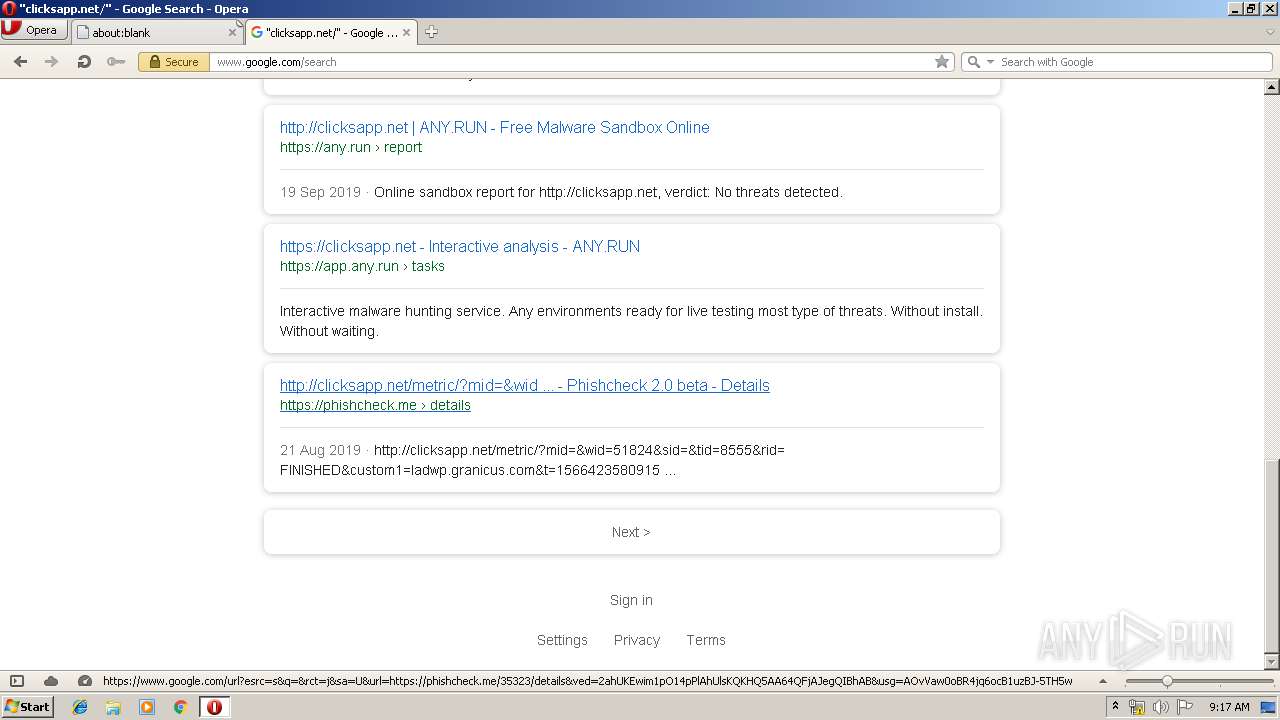The height and width of the screenshot is (720, 1280).
Task: Click the page vertical scrollbar thumb
Action: [1272, 555]
